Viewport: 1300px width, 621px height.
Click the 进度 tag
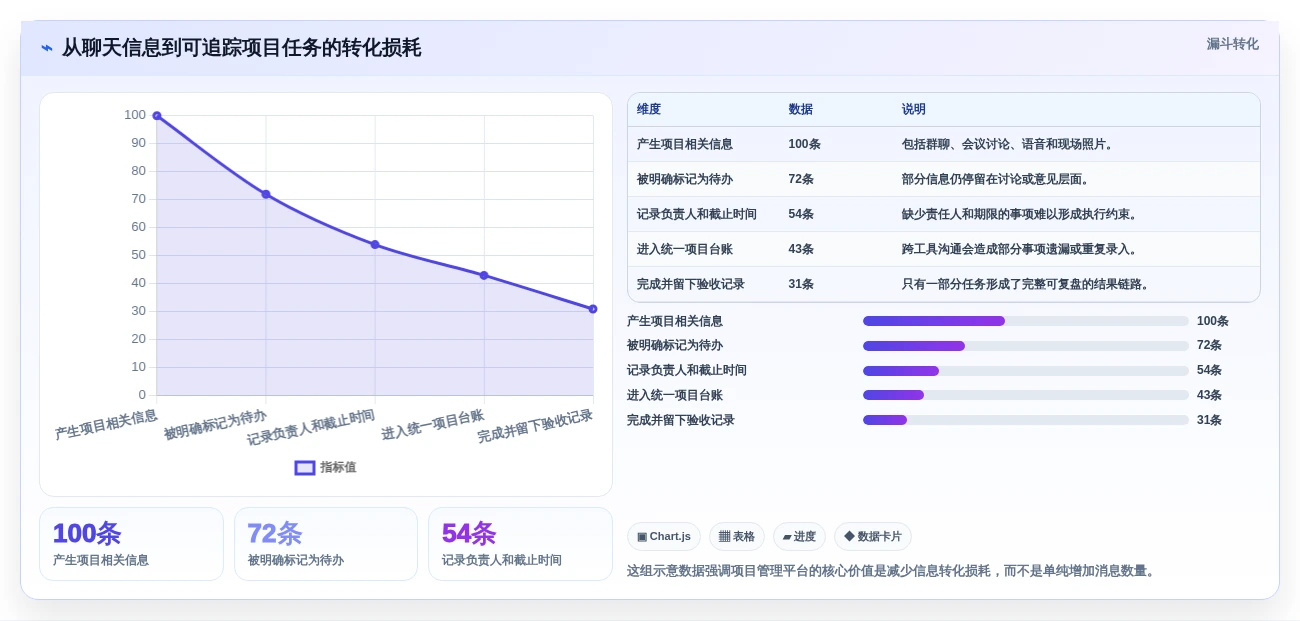click(799, 536)
